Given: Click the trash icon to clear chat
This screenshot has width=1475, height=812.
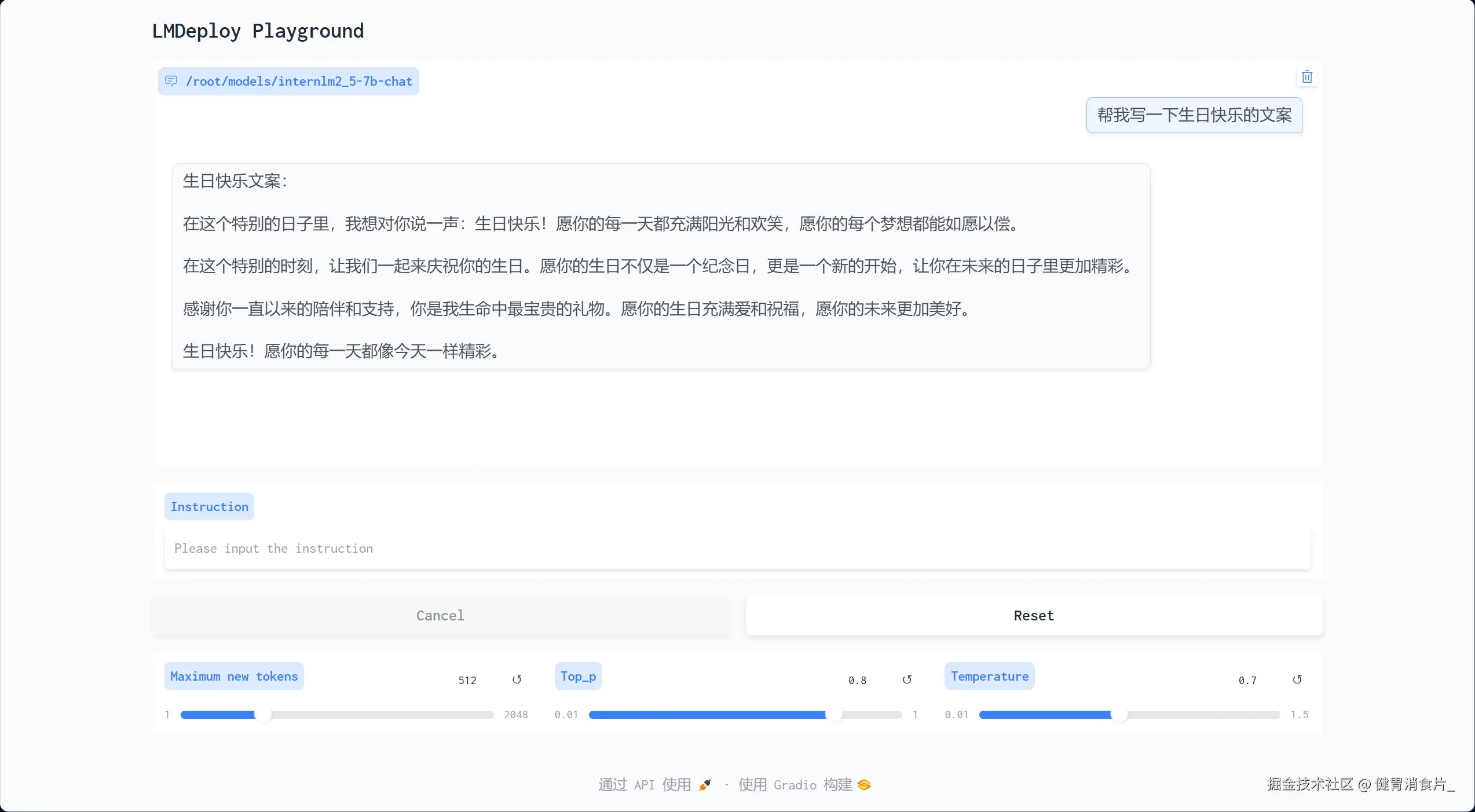Looking at the screenshot, I should pos(1306,77).
